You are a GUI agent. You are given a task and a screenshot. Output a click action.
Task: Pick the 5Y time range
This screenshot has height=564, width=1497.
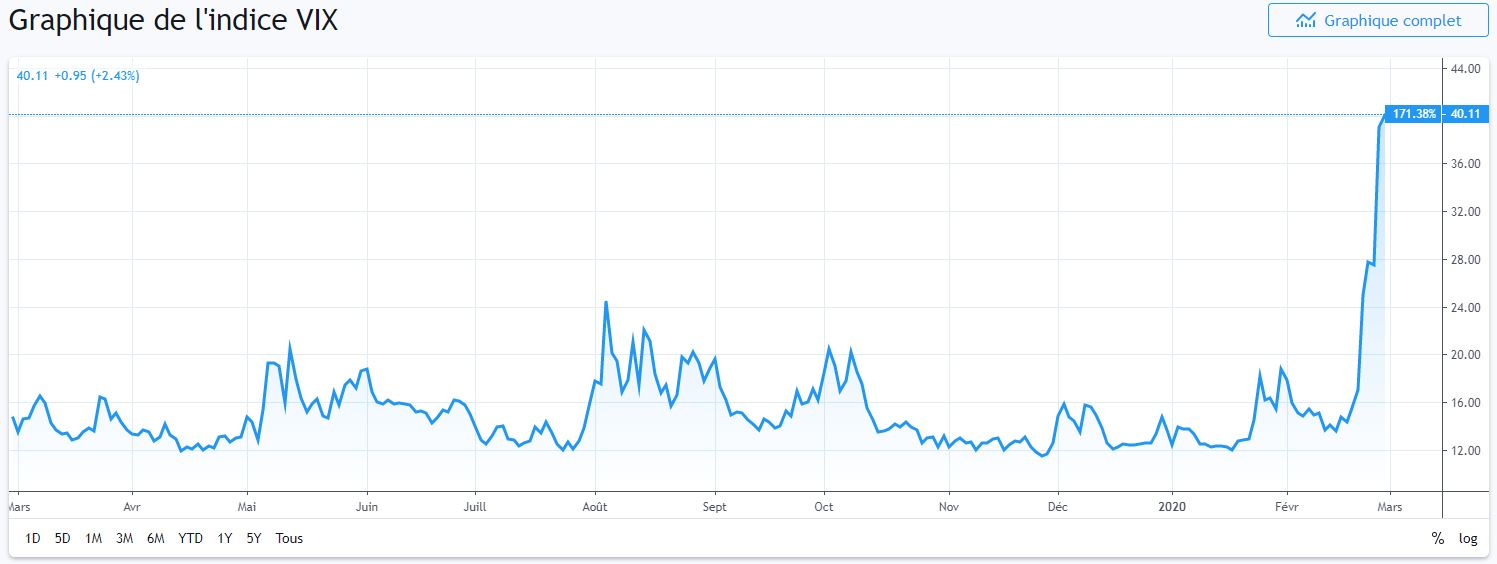[253, 538]
